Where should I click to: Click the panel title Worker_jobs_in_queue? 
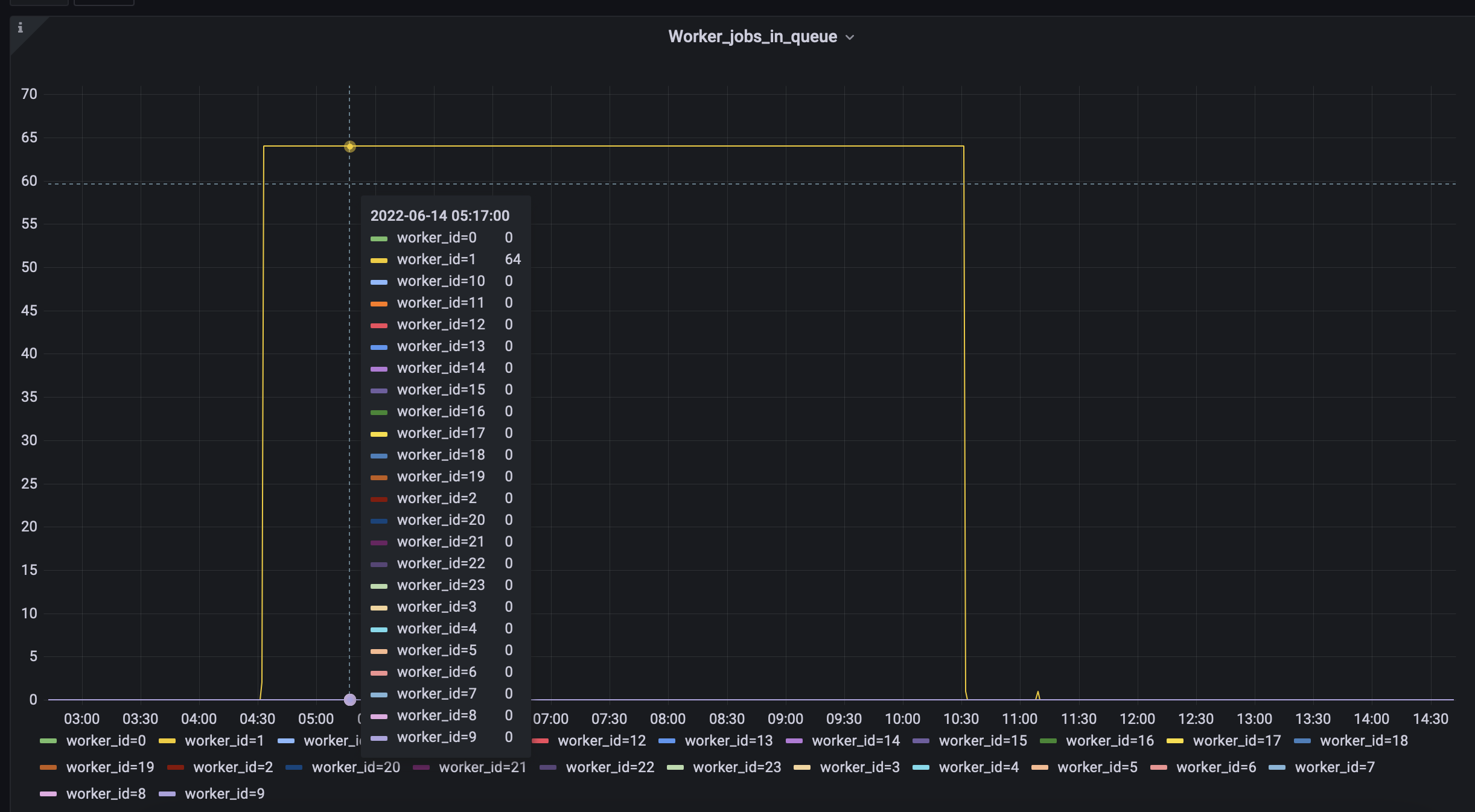[752, 36]
